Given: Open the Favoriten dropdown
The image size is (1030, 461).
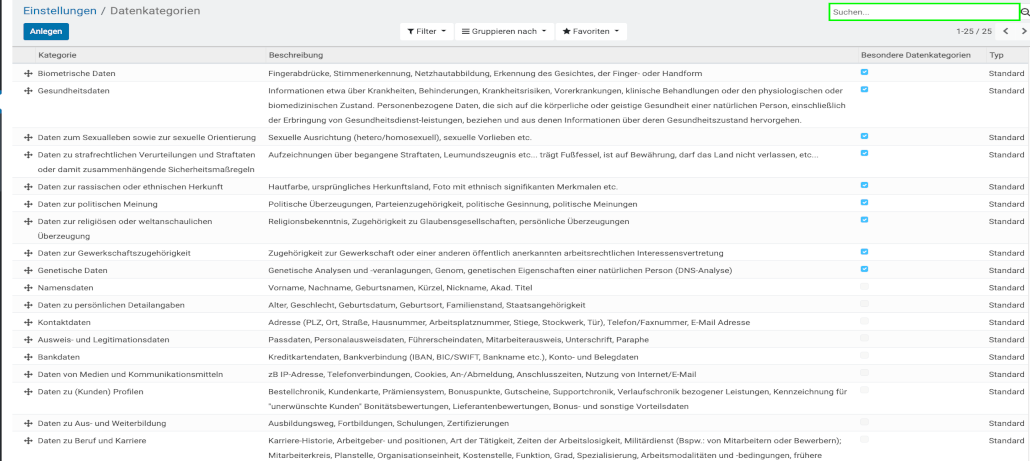Looking at the screenshot, I should click(590, 32).
